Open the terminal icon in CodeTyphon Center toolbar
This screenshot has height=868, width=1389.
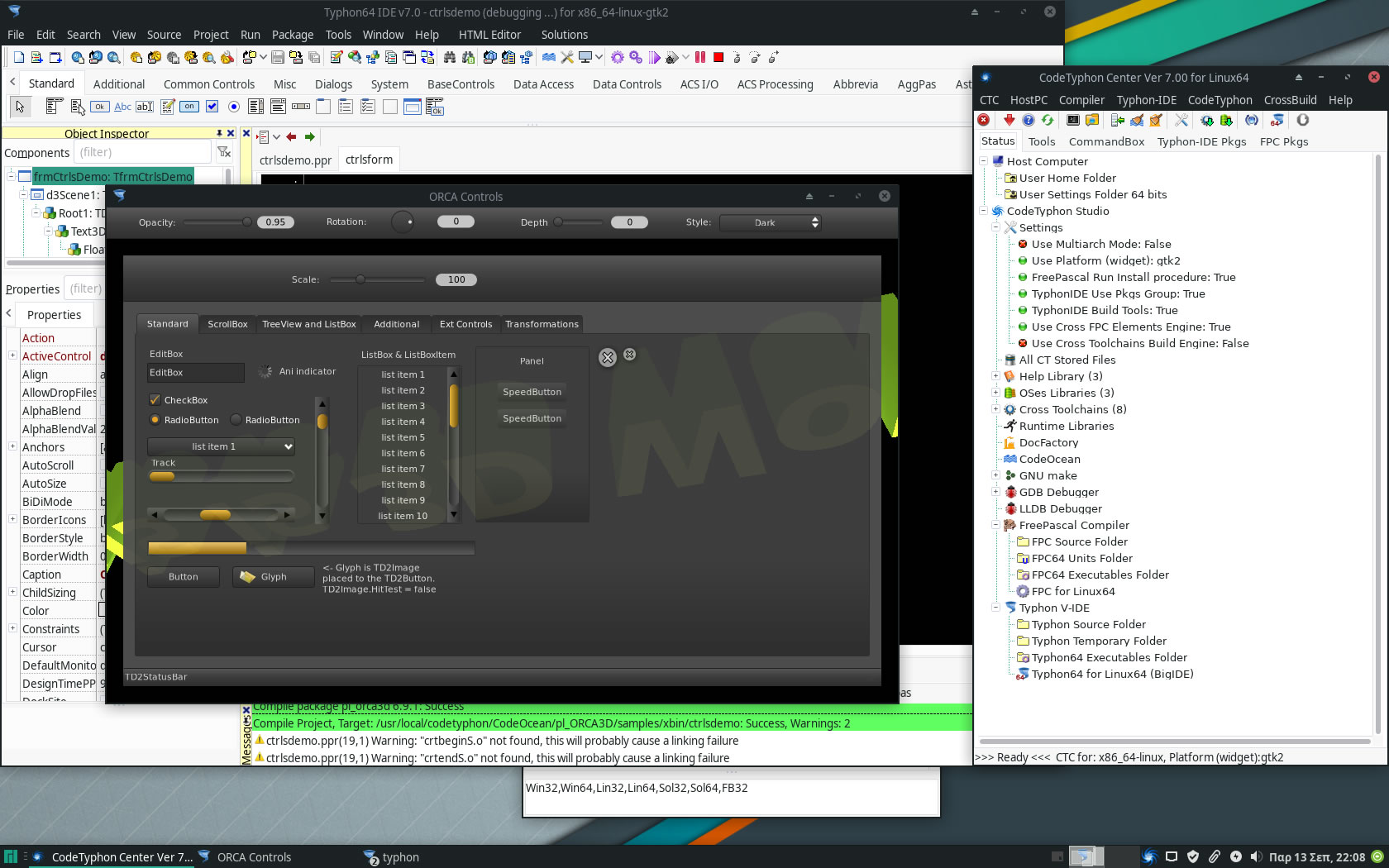click(x=1073, y=121)
